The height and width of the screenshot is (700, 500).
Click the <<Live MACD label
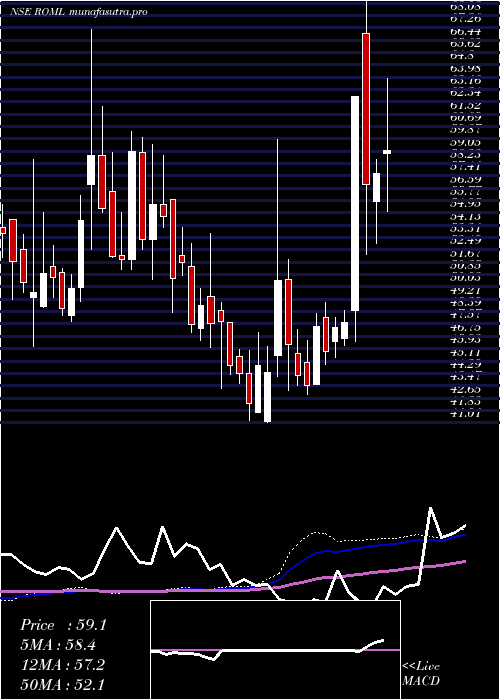[421, 674]
